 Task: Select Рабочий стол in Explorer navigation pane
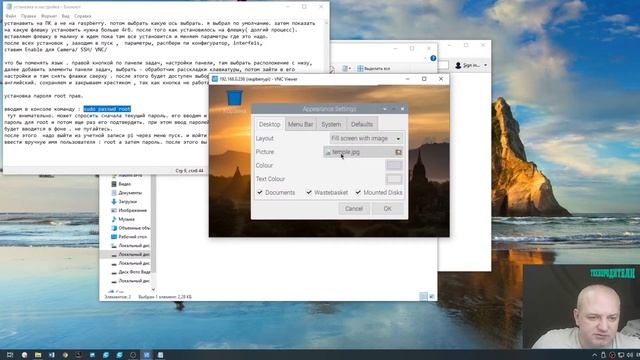[x=132, y=237]
